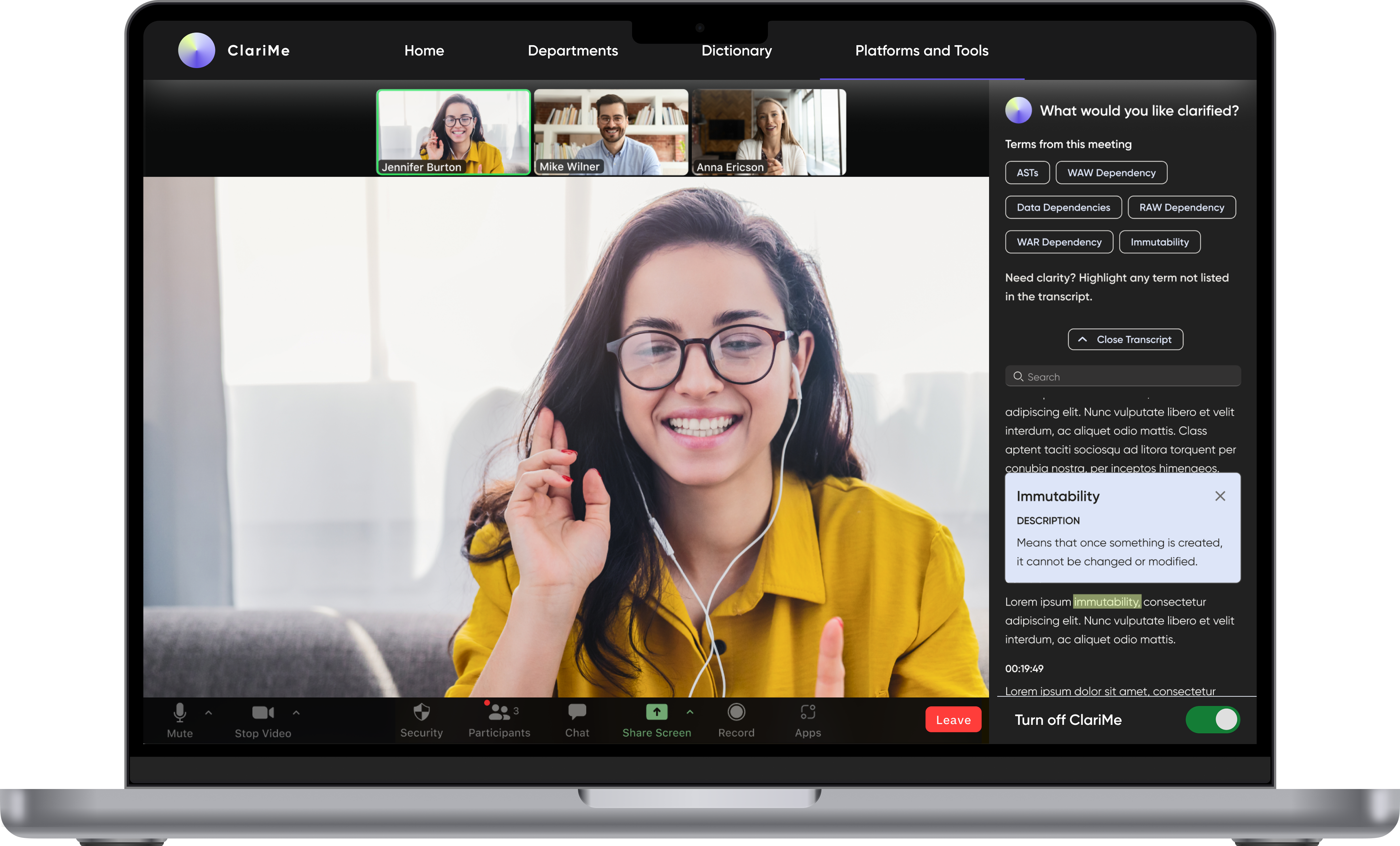Start recording the meeting
The width and height of the screenshot is (1400, 846).
pos(736,719)
